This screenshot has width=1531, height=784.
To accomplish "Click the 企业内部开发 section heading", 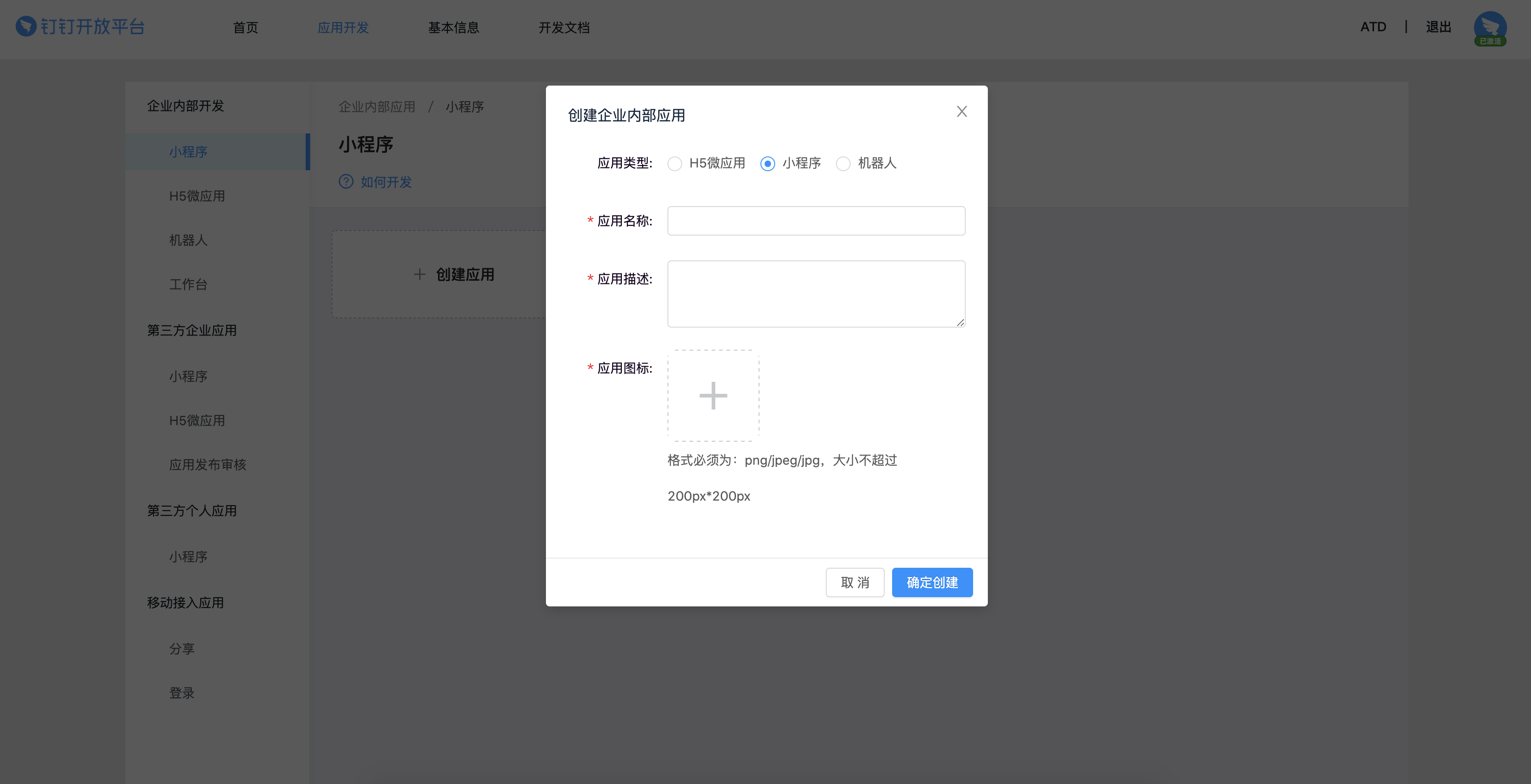I will pos(186,106).
